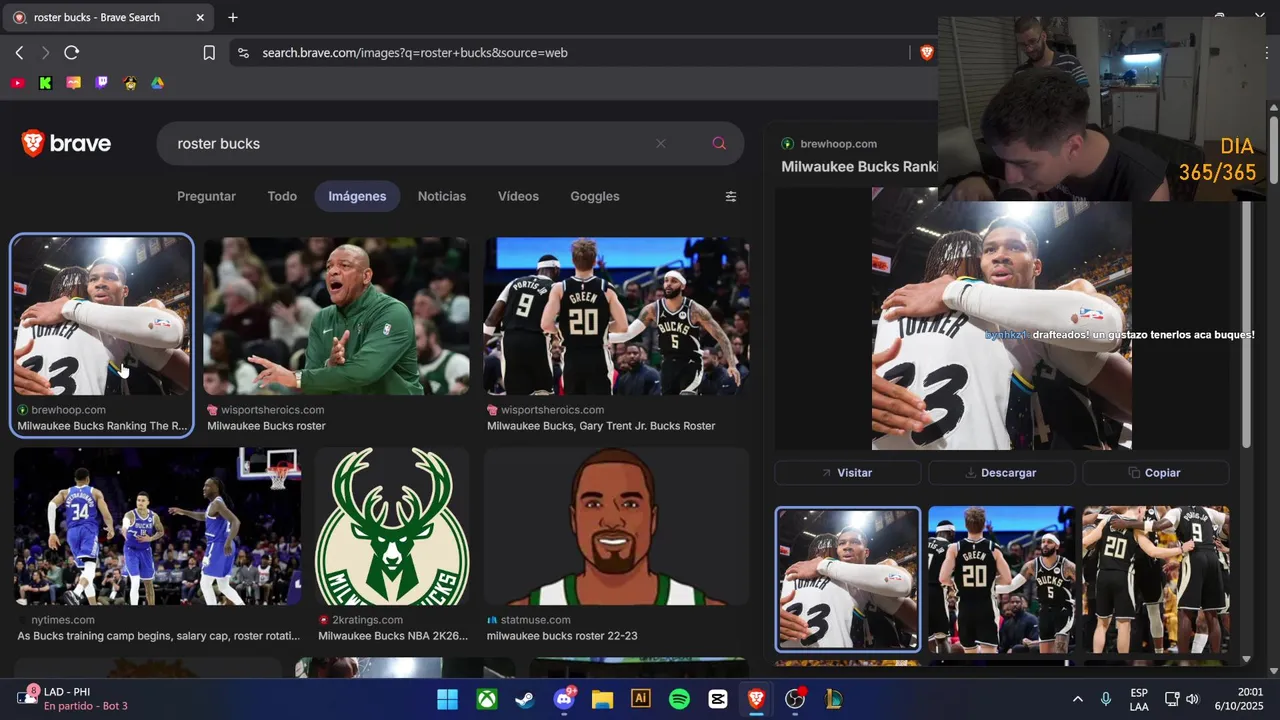Open Adobe Illustrator from the taskbar
The width and height of the screenshot is (1280, 720).
coord(641,699)
